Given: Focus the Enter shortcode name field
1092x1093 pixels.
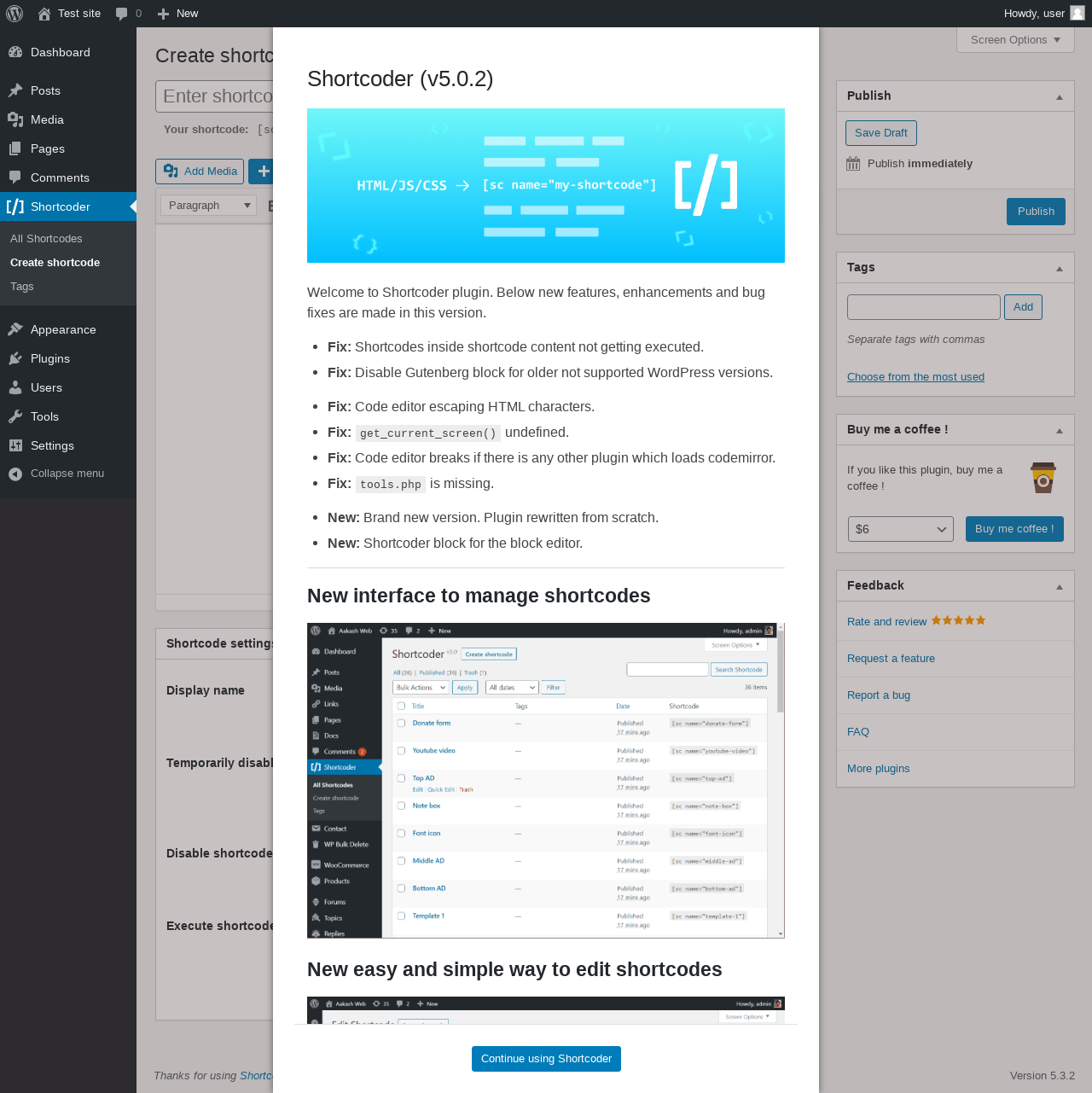Looking at the screenshot, I should [x=214, y=96].
